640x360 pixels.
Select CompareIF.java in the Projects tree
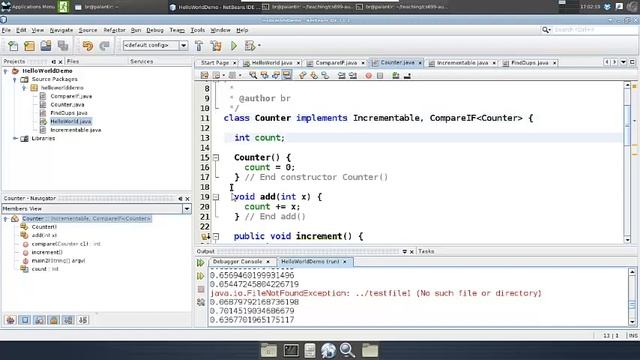71,96
